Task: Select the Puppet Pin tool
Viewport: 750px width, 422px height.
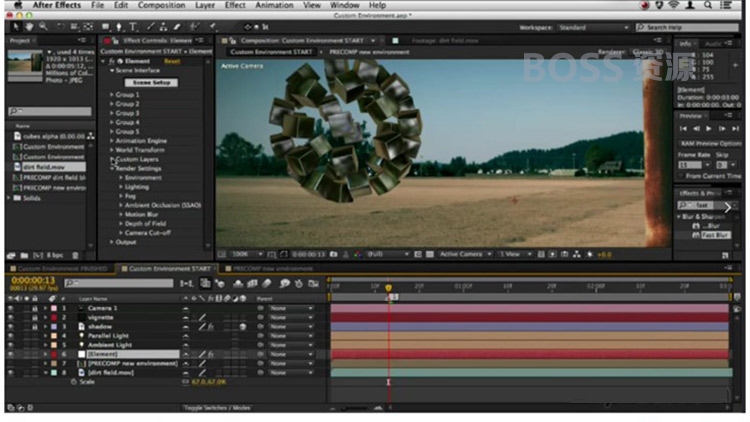Action: [213, 27]
